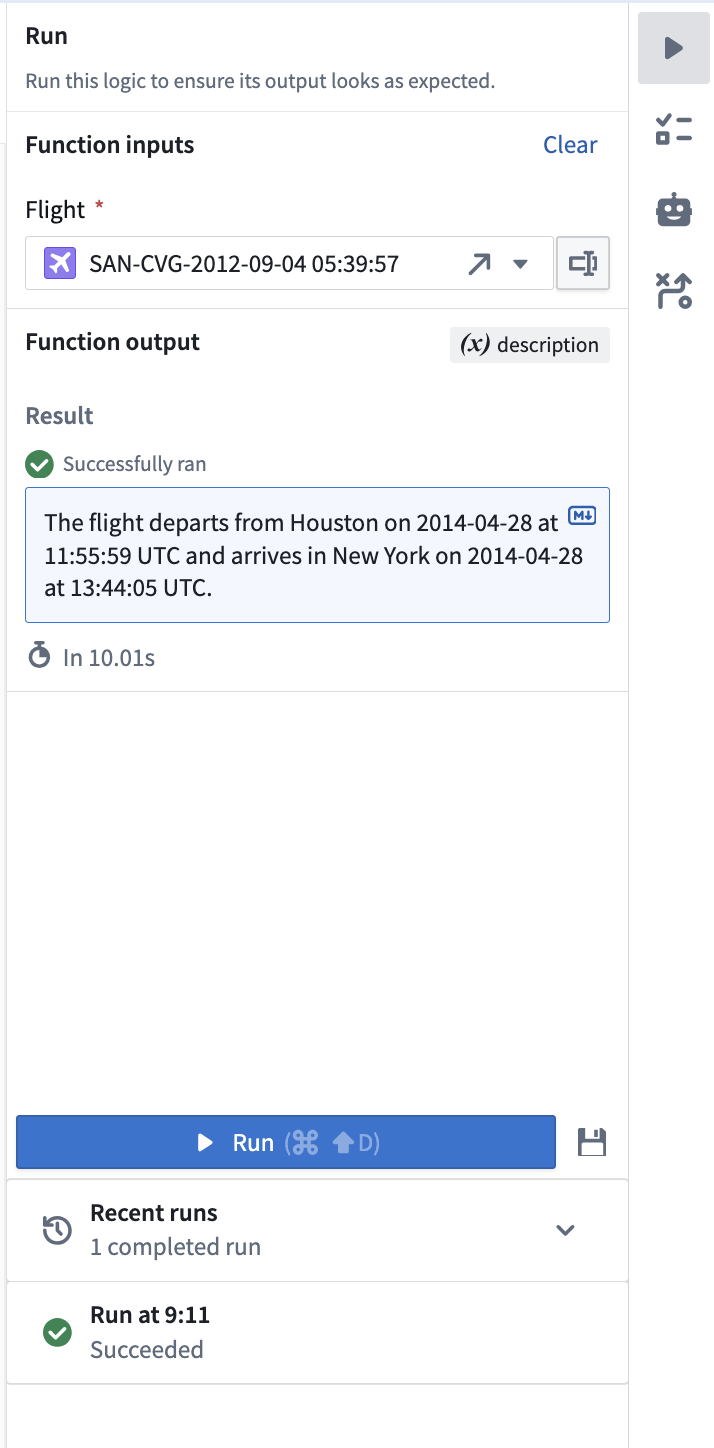Click the save floppy disk icon beside Run
This screenshot has height=1448, width=714.
pos(593,1142)
